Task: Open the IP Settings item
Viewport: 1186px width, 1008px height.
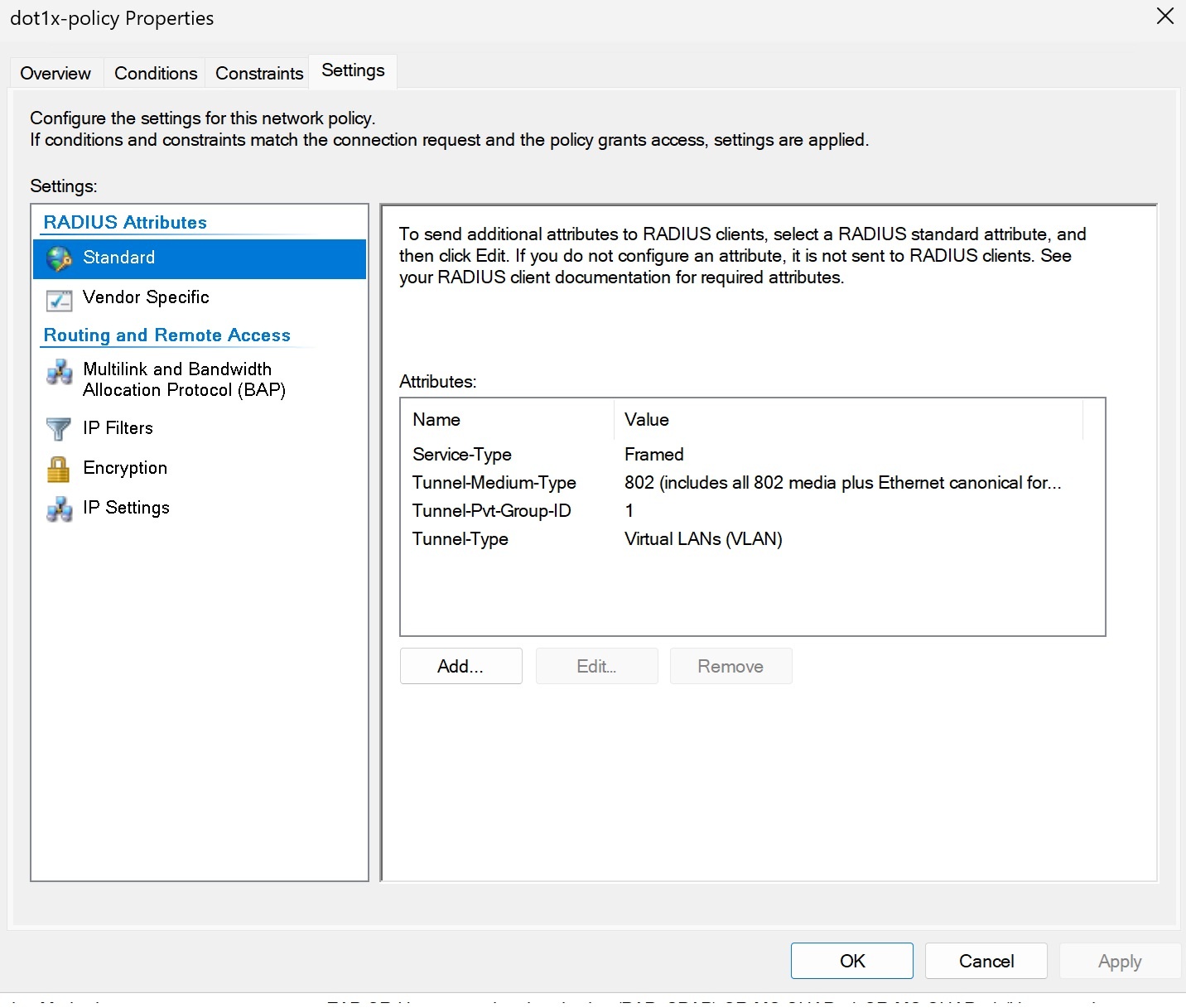Action: click(x=200, y=508)
